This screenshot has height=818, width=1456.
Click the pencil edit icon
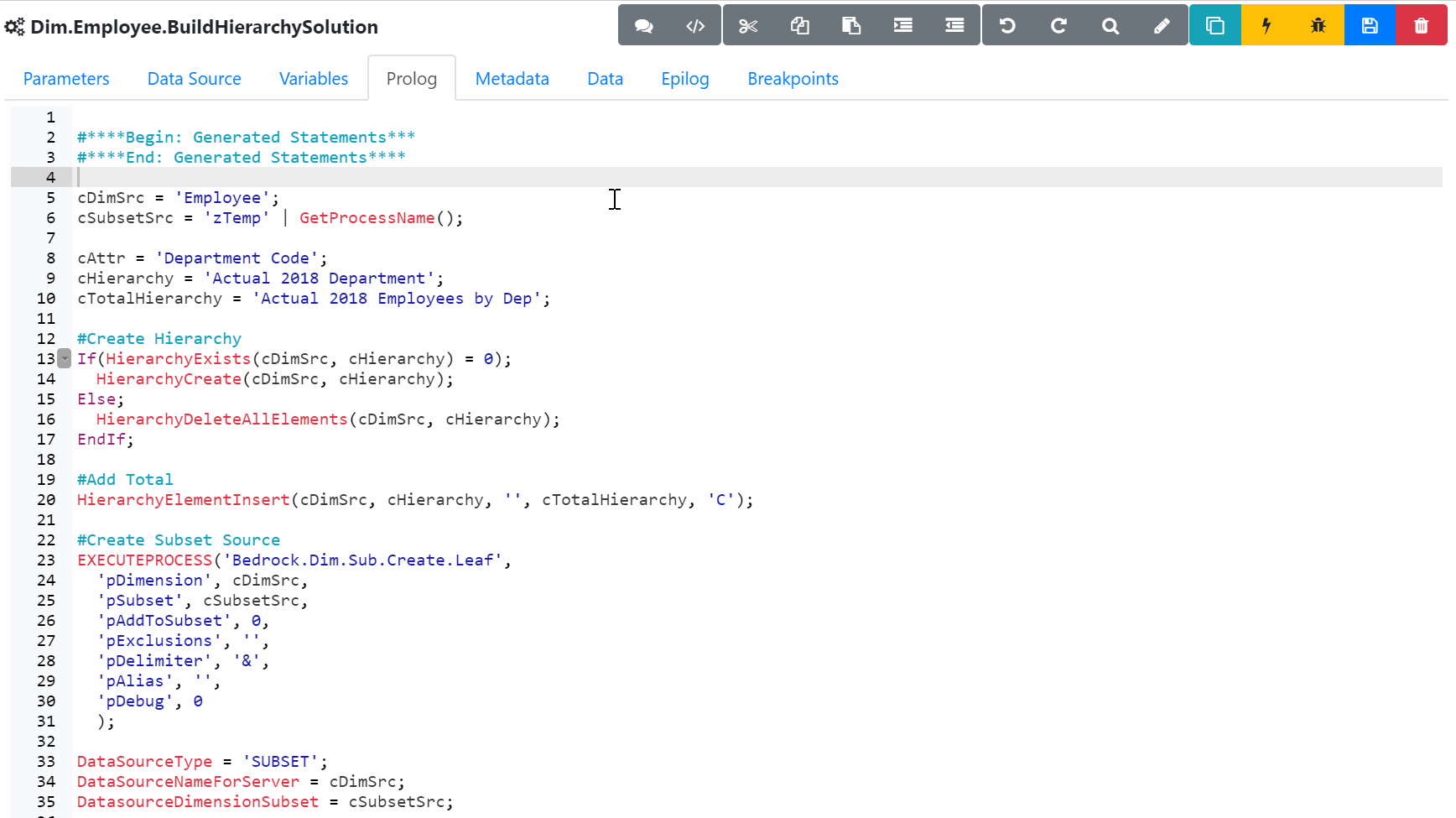point(1162,26)
